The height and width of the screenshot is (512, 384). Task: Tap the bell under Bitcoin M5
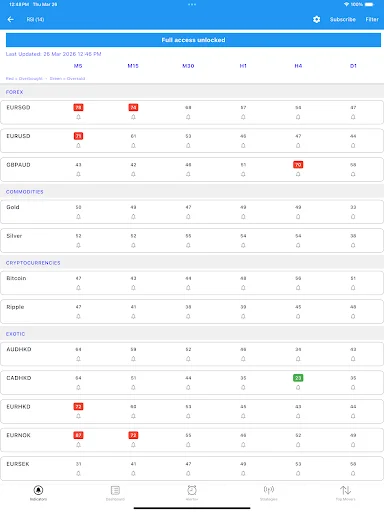pyautogui.click(x=78, y=288)
